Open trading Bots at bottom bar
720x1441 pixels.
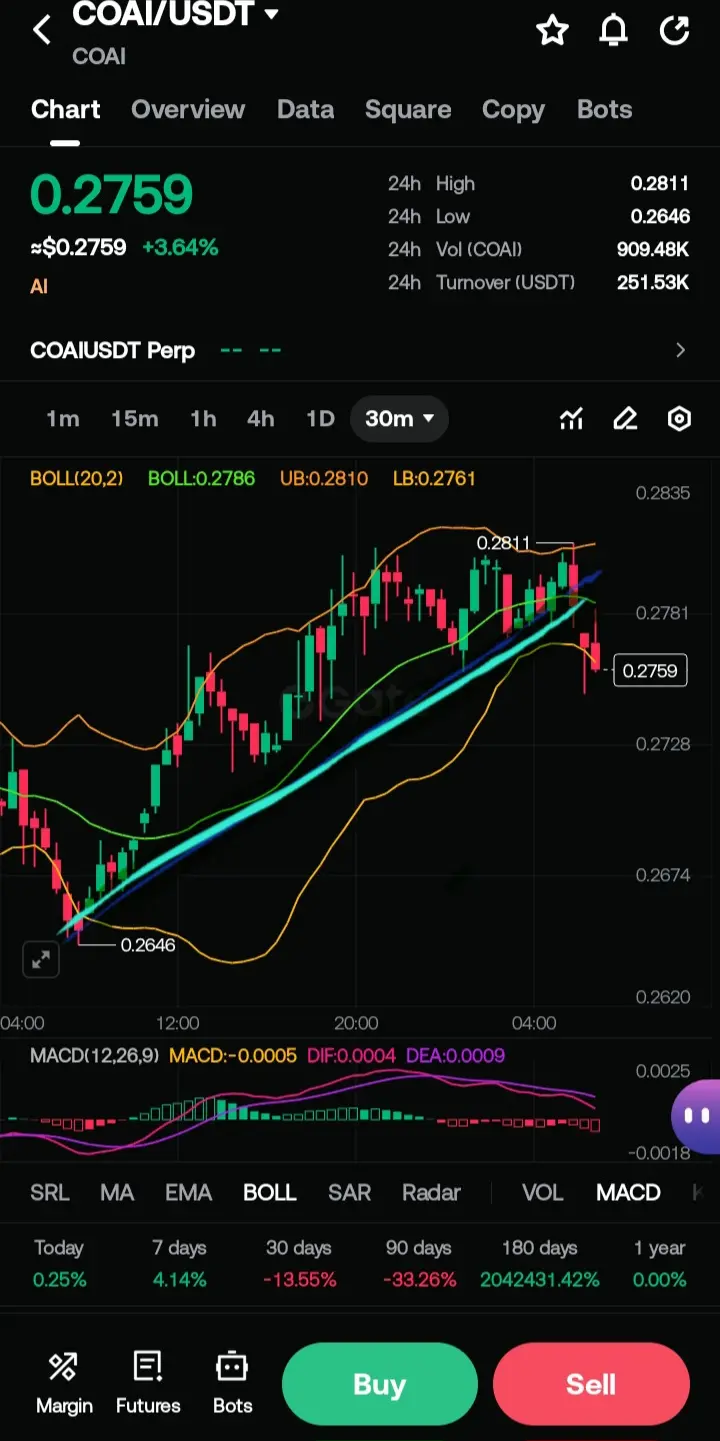232,1384
